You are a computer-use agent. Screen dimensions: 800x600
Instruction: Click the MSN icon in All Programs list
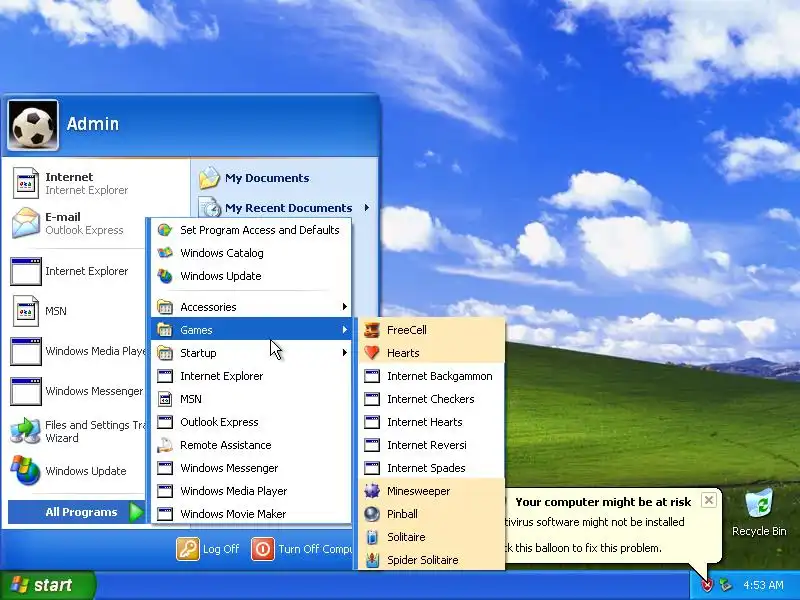[165, 399]
